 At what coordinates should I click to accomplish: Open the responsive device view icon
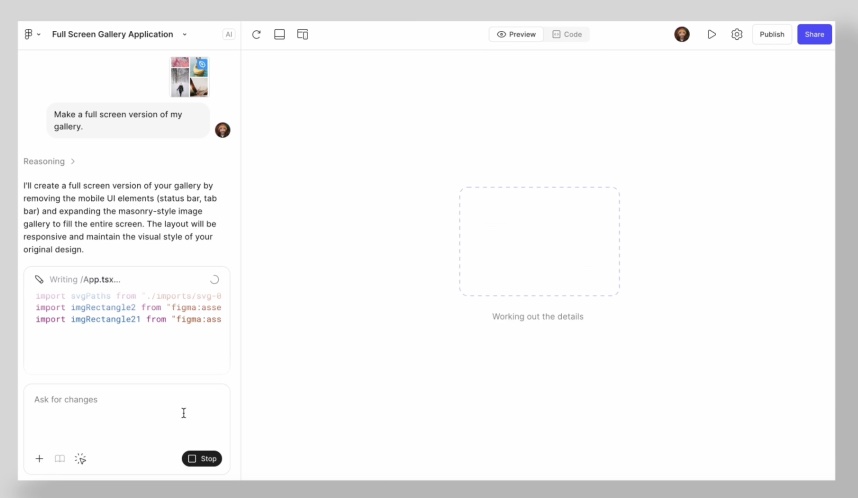pos(302,34)
